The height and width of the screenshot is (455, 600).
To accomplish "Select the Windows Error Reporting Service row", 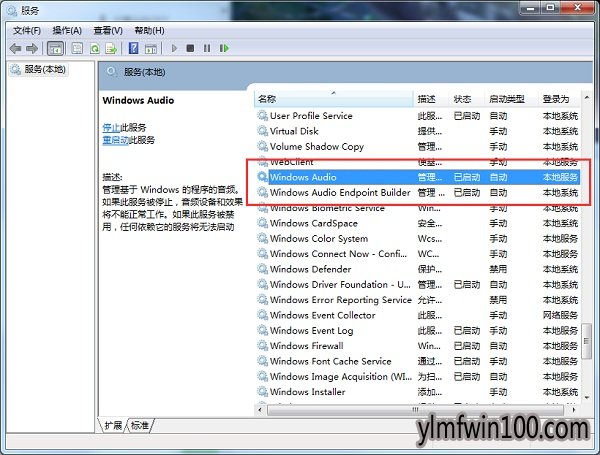I will click(418, 300).
